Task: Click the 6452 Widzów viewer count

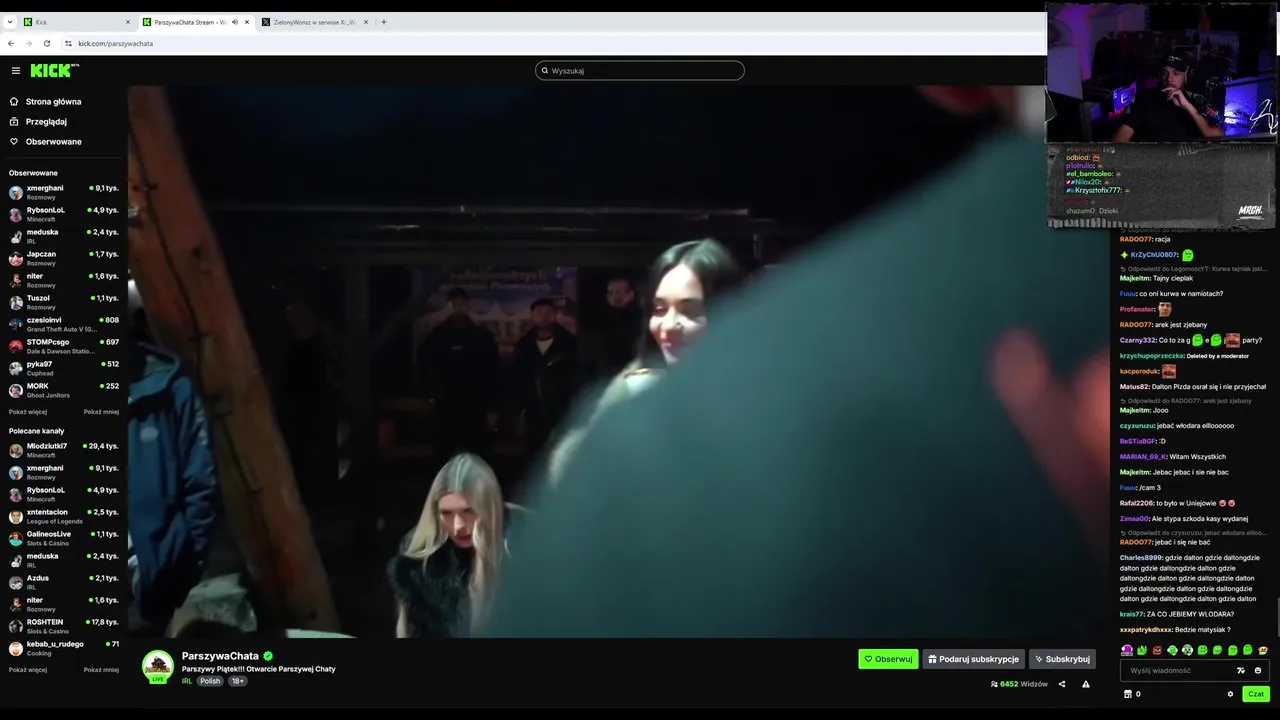Action: coord(1019,684)
